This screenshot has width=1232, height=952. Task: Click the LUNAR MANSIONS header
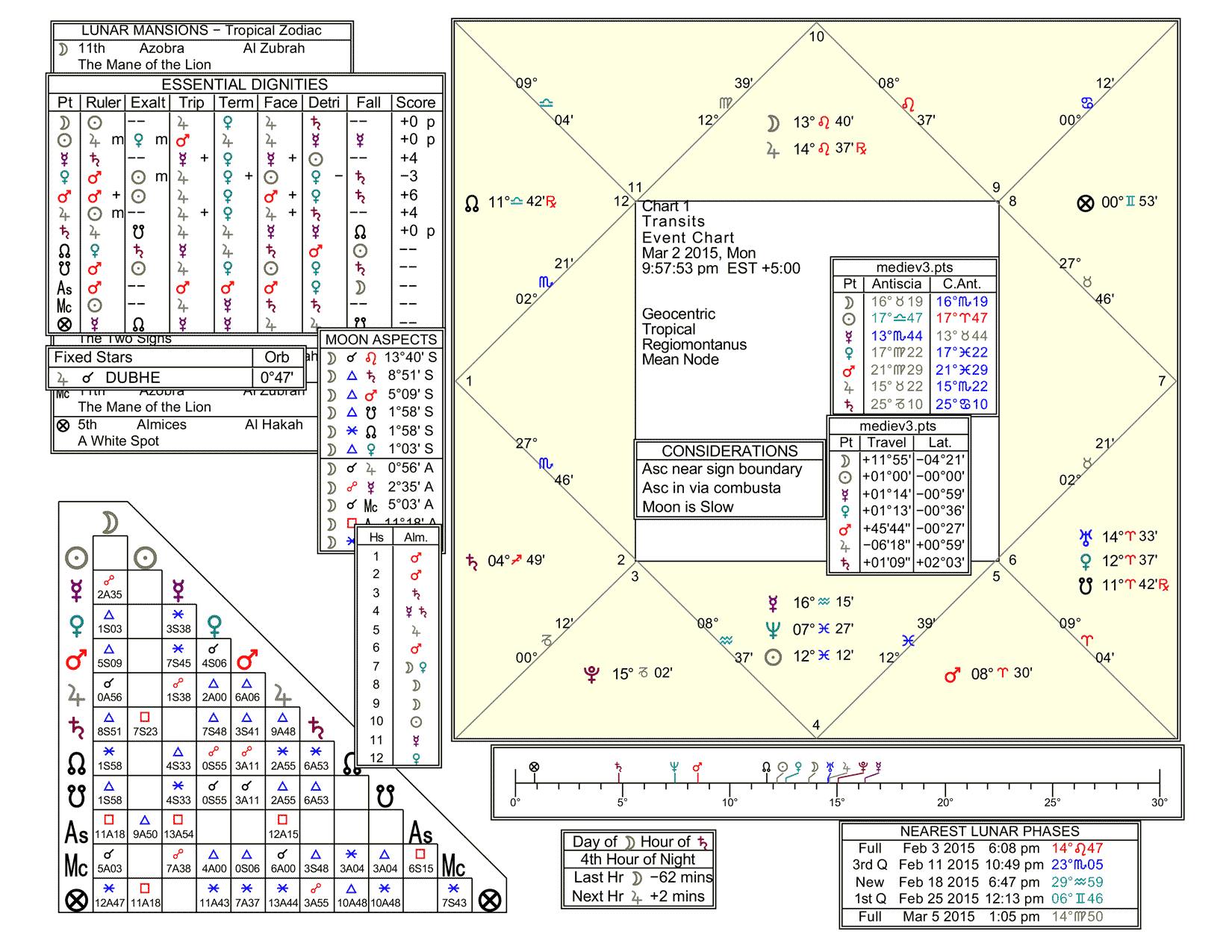203,31
